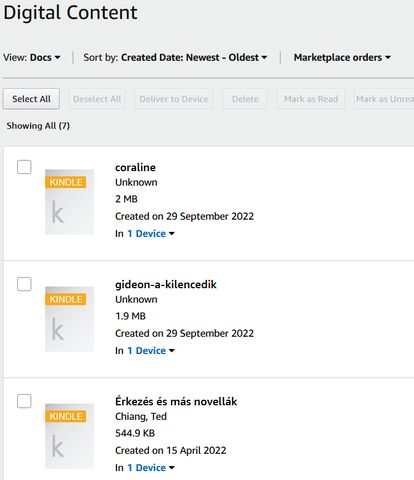Click the coraline Kindle document cover thumbnail
This screenshot has height=480, width=414.
pyautogui.click(x=69, y=202)
